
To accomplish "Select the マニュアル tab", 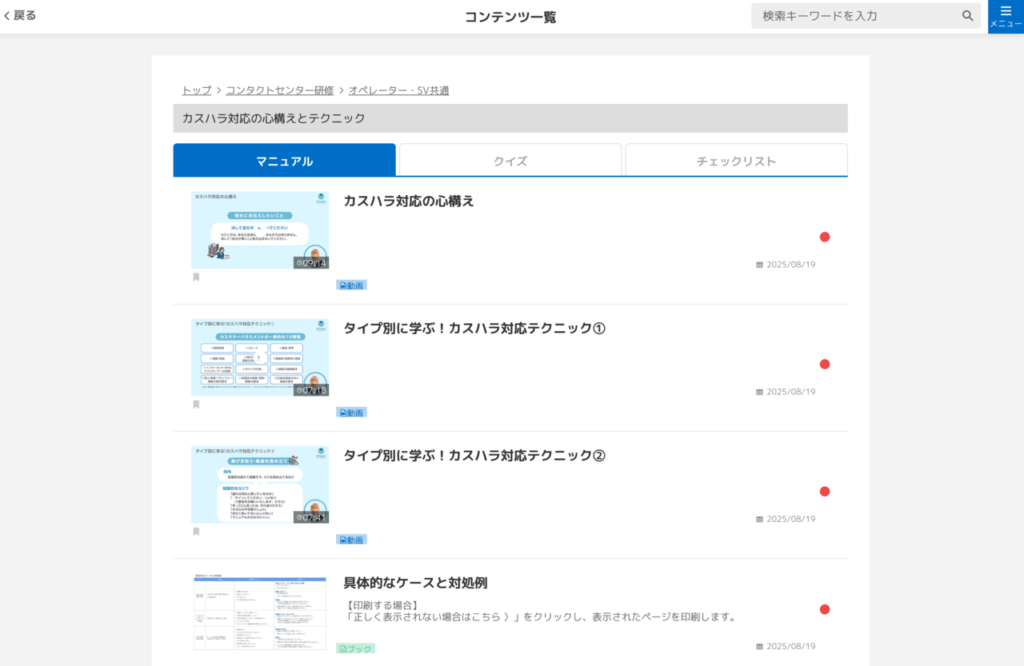I will tap(284, 161).
